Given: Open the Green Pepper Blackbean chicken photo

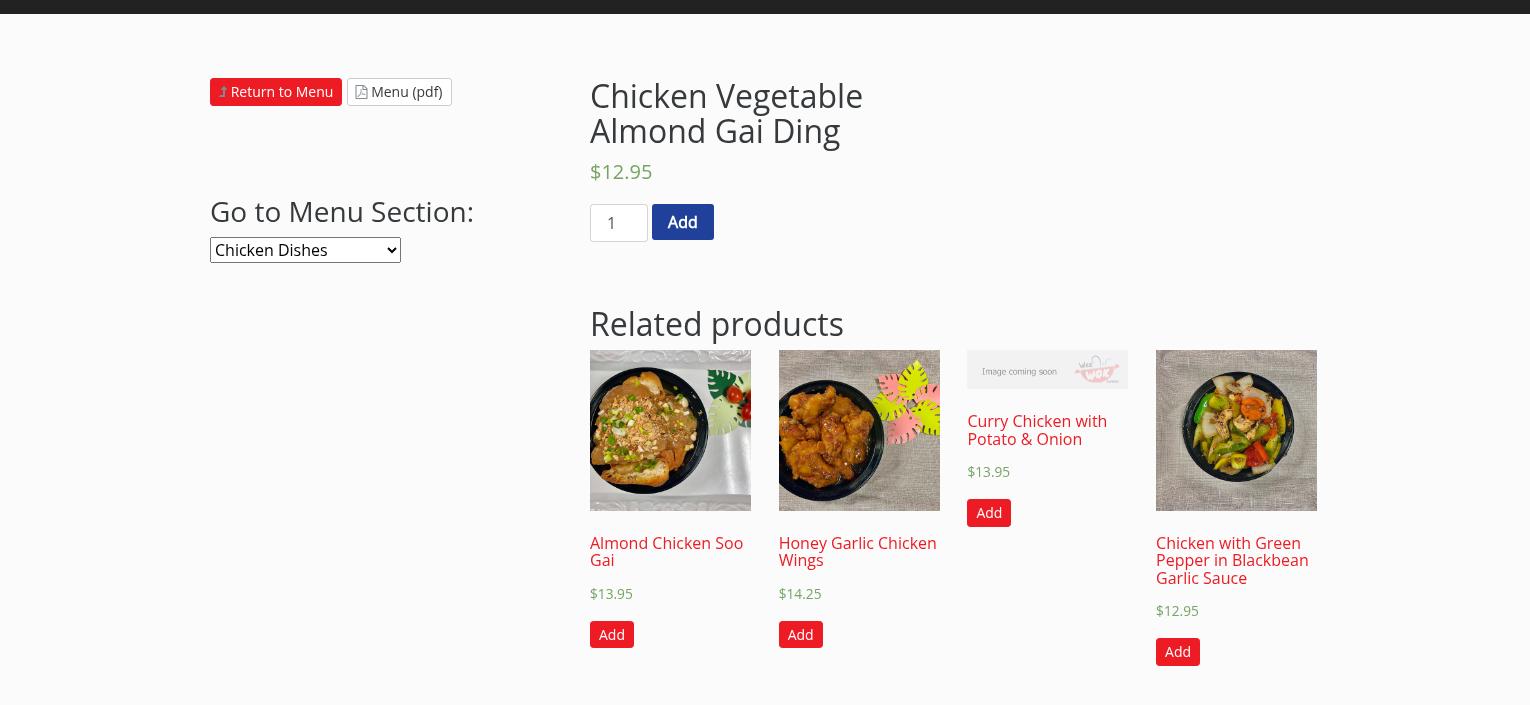Looking at the screenshot, I should coord(1236,430).
